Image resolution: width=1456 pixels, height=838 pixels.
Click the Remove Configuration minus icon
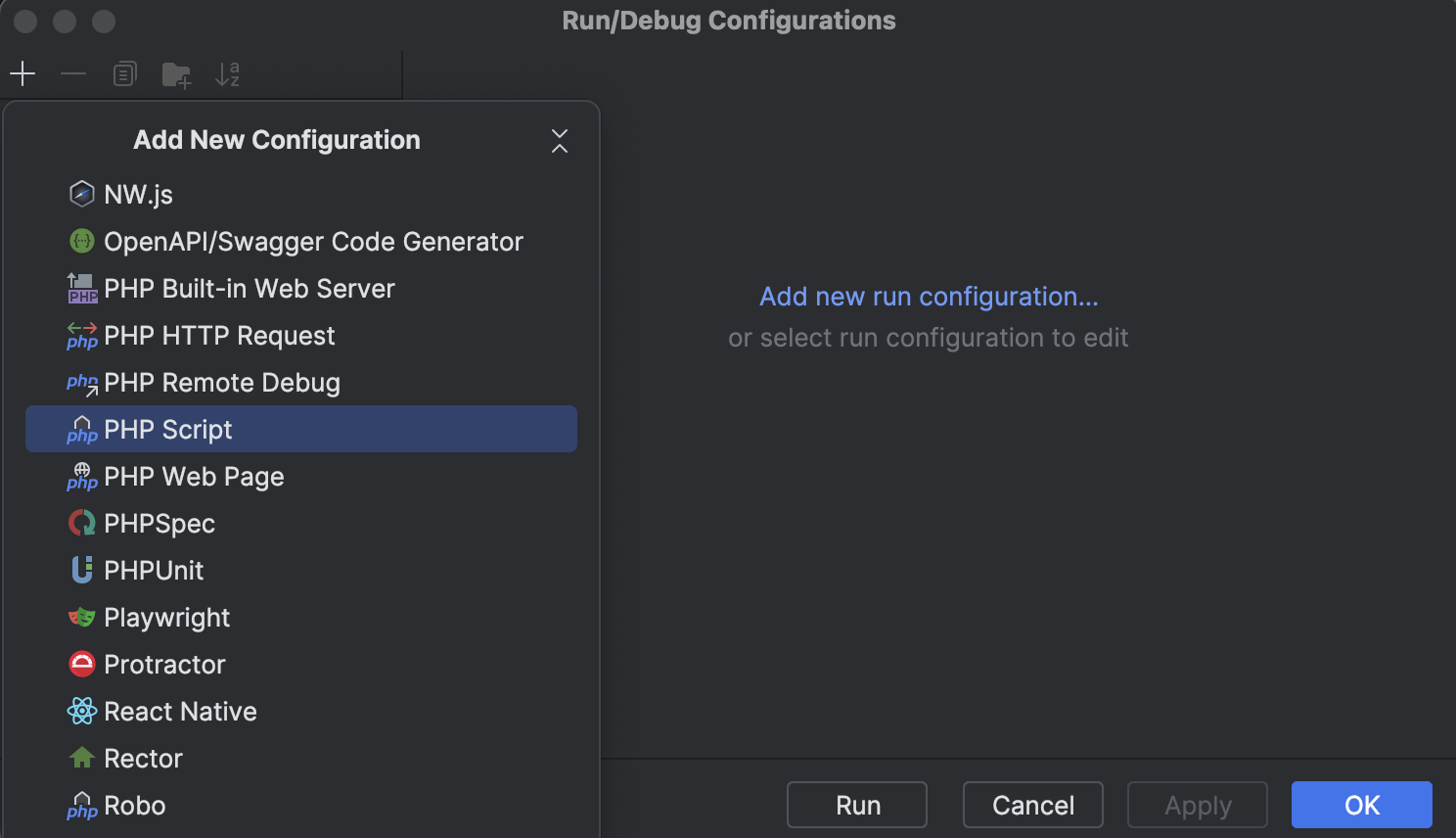pos(73,73)
